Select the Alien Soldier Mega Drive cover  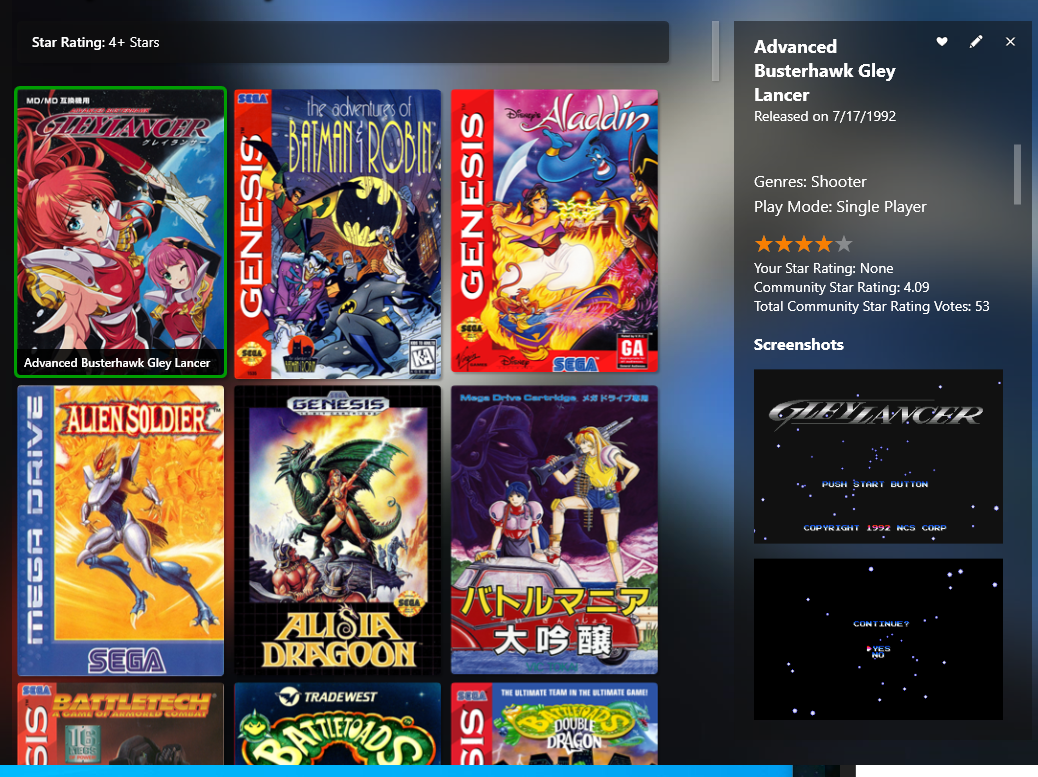pos(120,531)
